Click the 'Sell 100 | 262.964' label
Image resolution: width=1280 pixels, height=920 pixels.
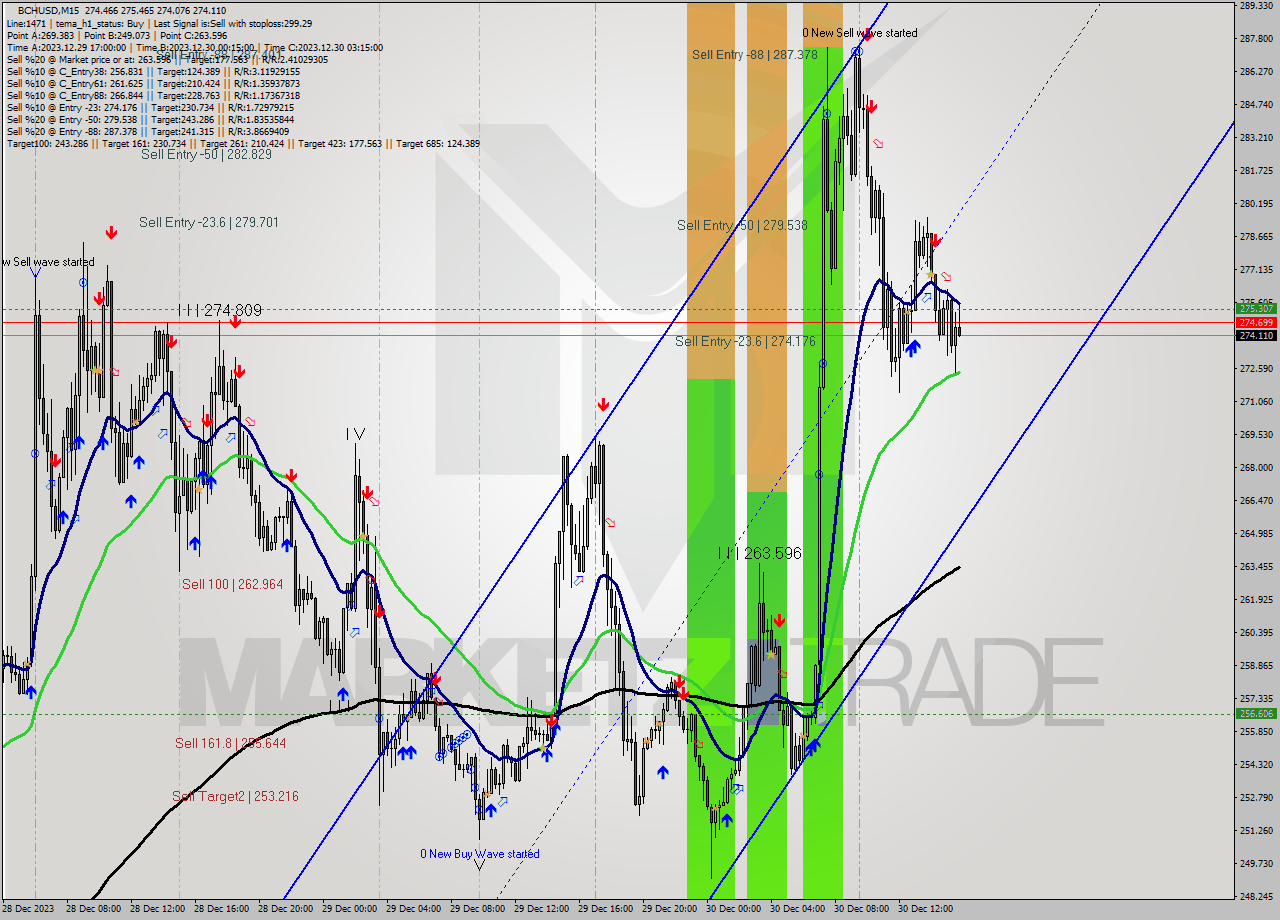(232, 584)
